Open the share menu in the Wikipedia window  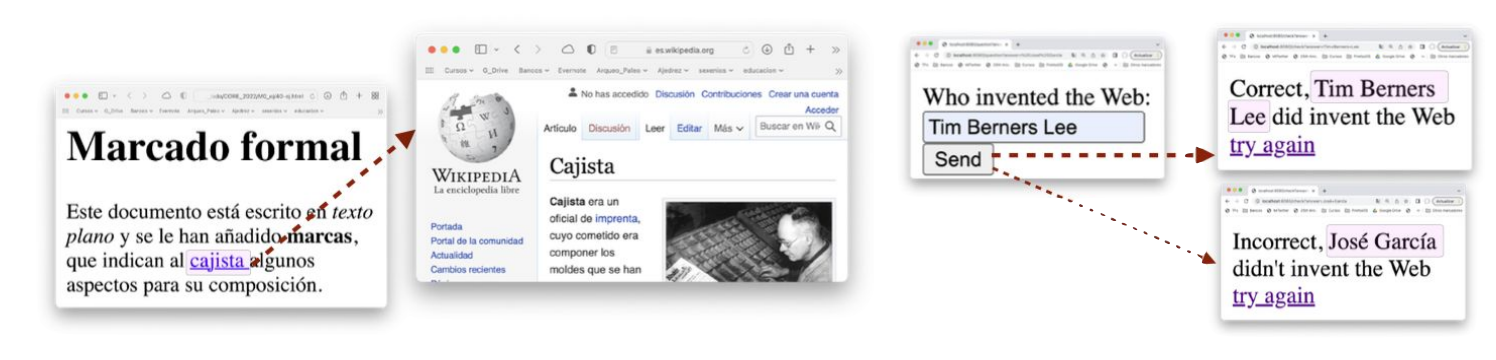[789, 49]
